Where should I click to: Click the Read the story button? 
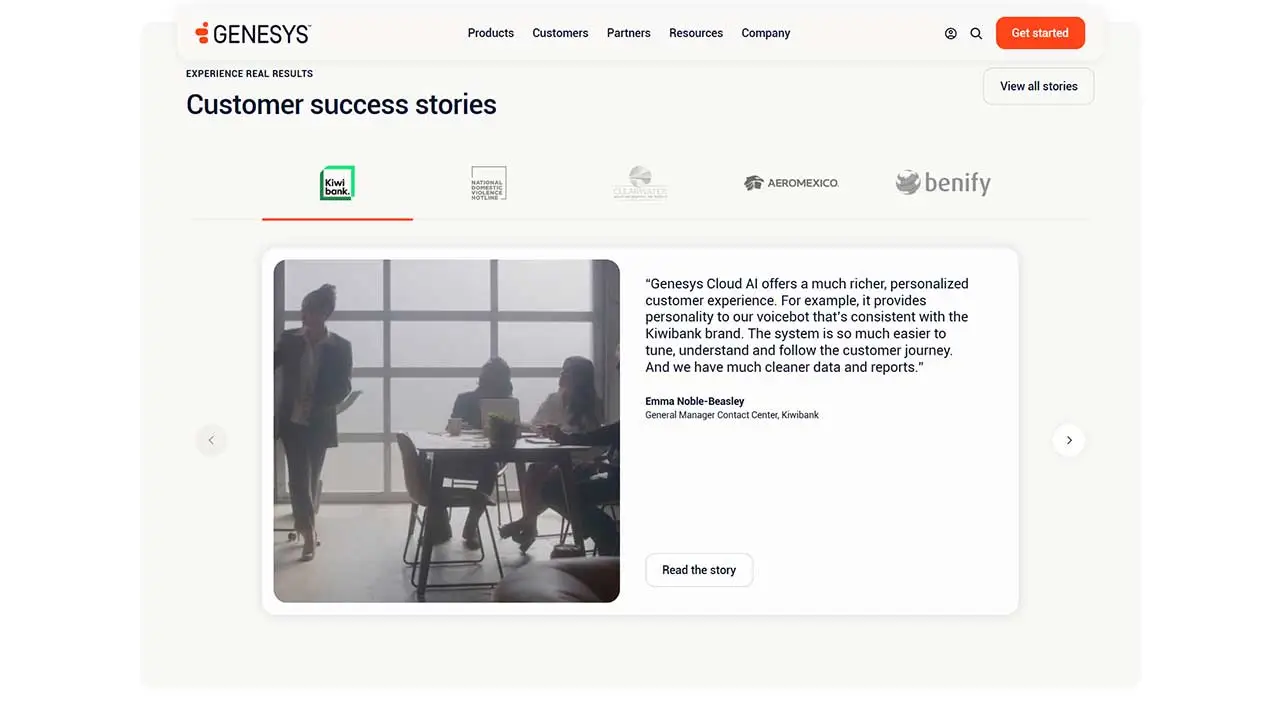699,570
